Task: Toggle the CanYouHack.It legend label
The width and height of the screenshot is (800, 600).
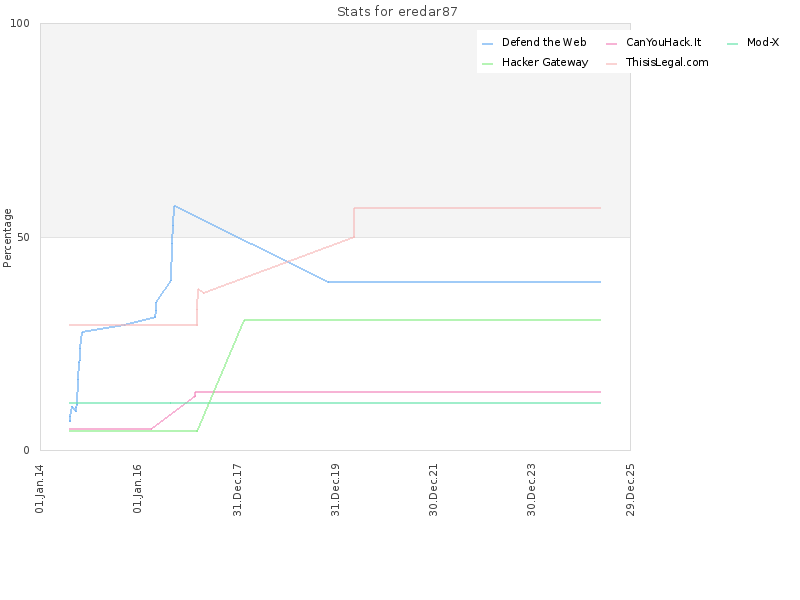Action: coord(663,42)
